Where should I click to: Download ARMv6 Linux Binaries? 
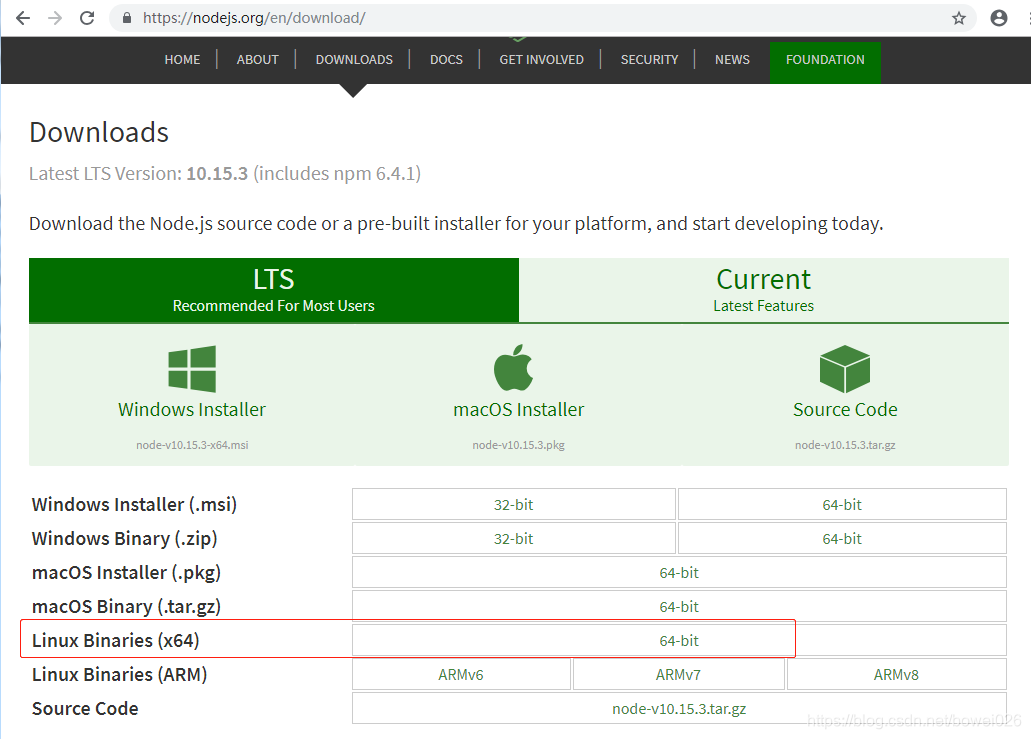(x=461, y=675)
